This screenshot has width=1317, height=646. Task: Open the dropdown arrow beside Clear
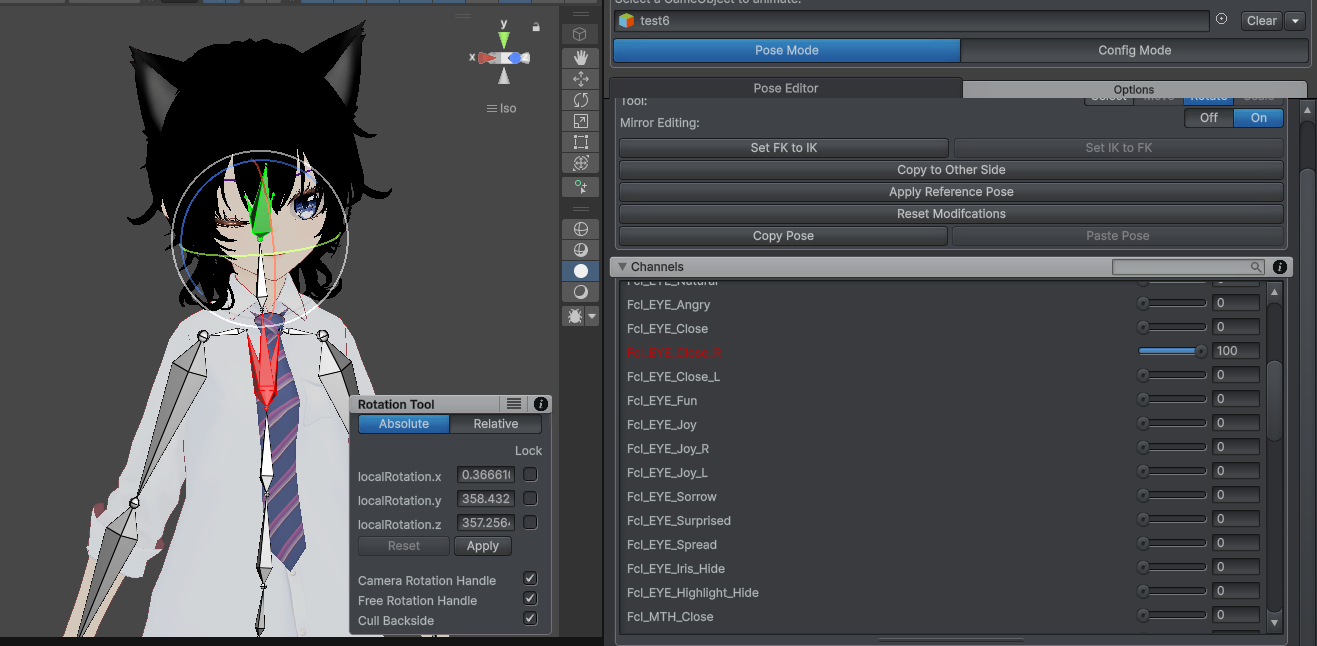pyautogui.click(x=1295, y=21)
